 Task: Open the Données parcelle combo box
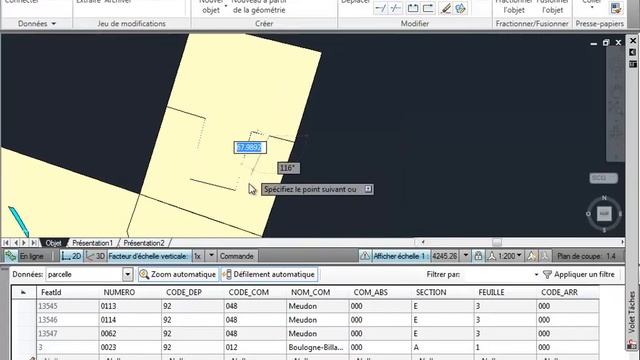[127, 274]
